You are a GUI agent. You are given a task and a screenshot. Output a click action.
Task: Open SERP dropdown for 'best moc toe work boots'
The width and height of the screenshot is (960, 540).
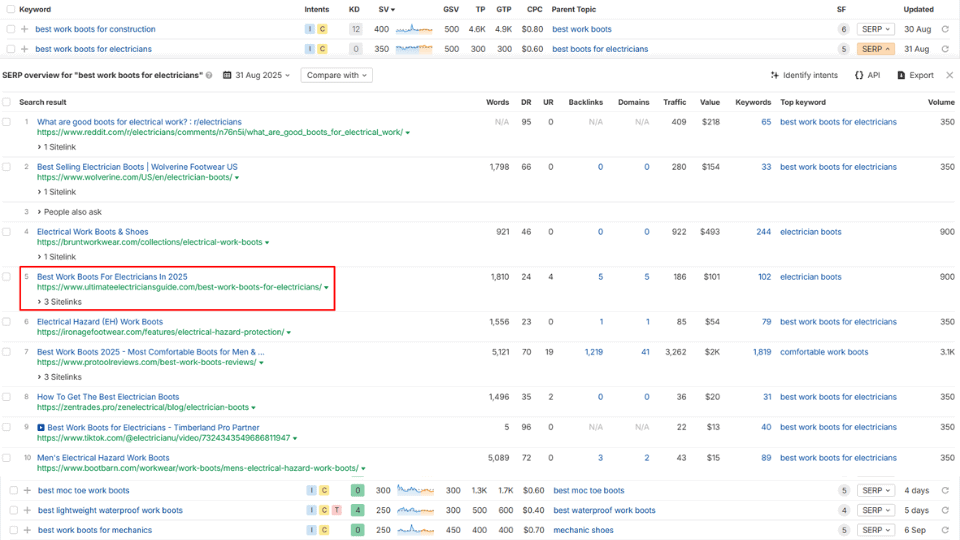tap(876, 490)
